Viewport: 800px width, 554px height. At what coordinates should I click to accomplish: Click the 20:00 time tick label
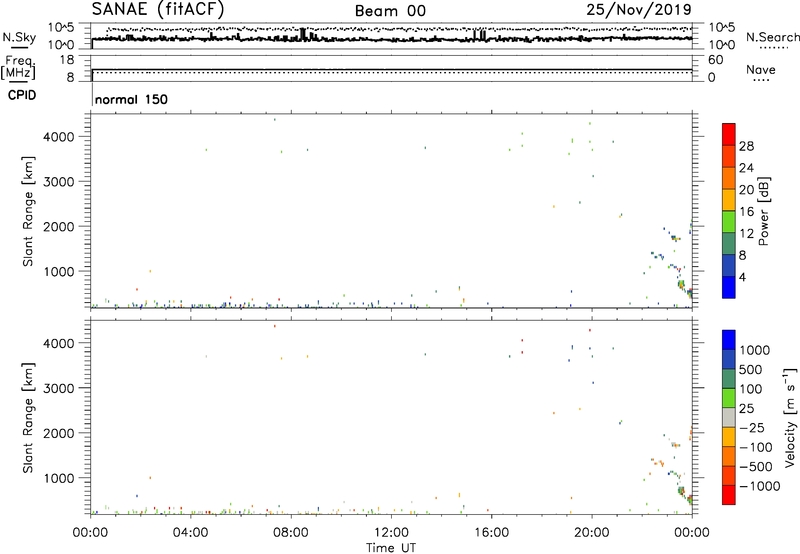(x=591, y=533)
